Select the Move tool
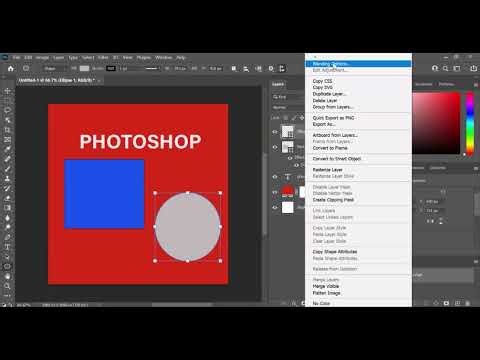 [7, 91]
